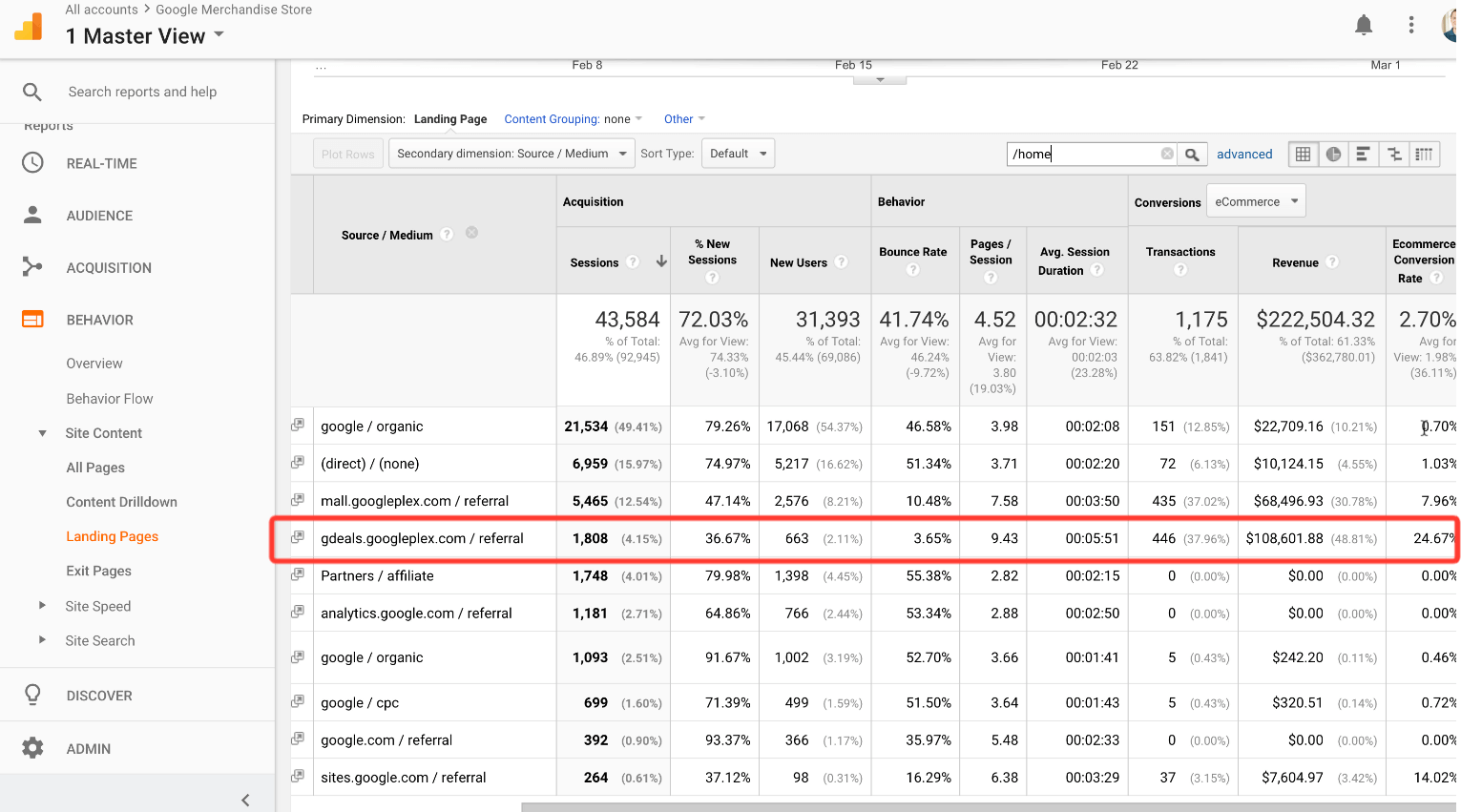Image resolution: width=1461 pixels, height=812 pixels.
Task: Click the help icon beside Source / Medium
Action: pos(447,234)
